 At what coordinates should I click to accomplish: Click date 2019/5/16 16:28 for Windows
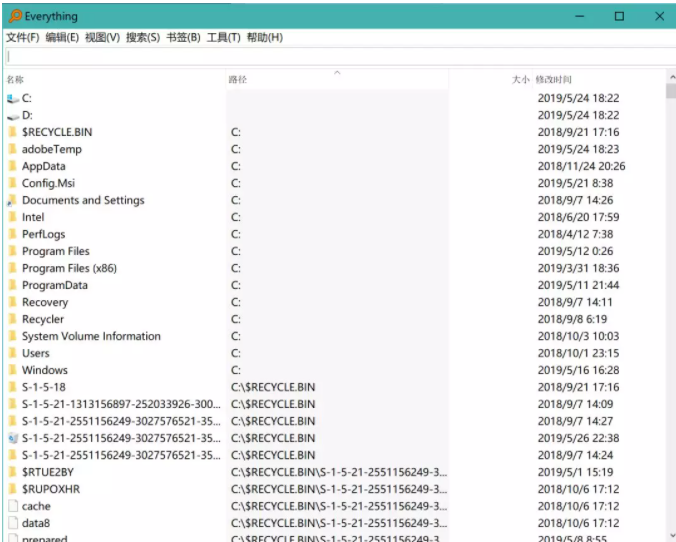[578, 370]
